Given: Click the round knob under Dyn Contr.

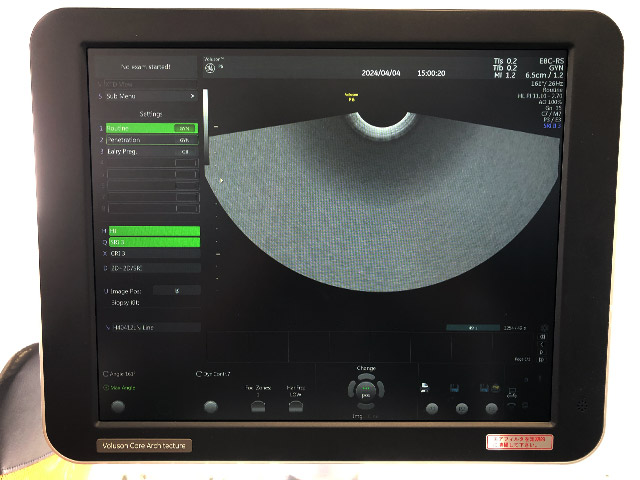Looking at the screenshot, I should pyautogui.click(x=211, y=407).
